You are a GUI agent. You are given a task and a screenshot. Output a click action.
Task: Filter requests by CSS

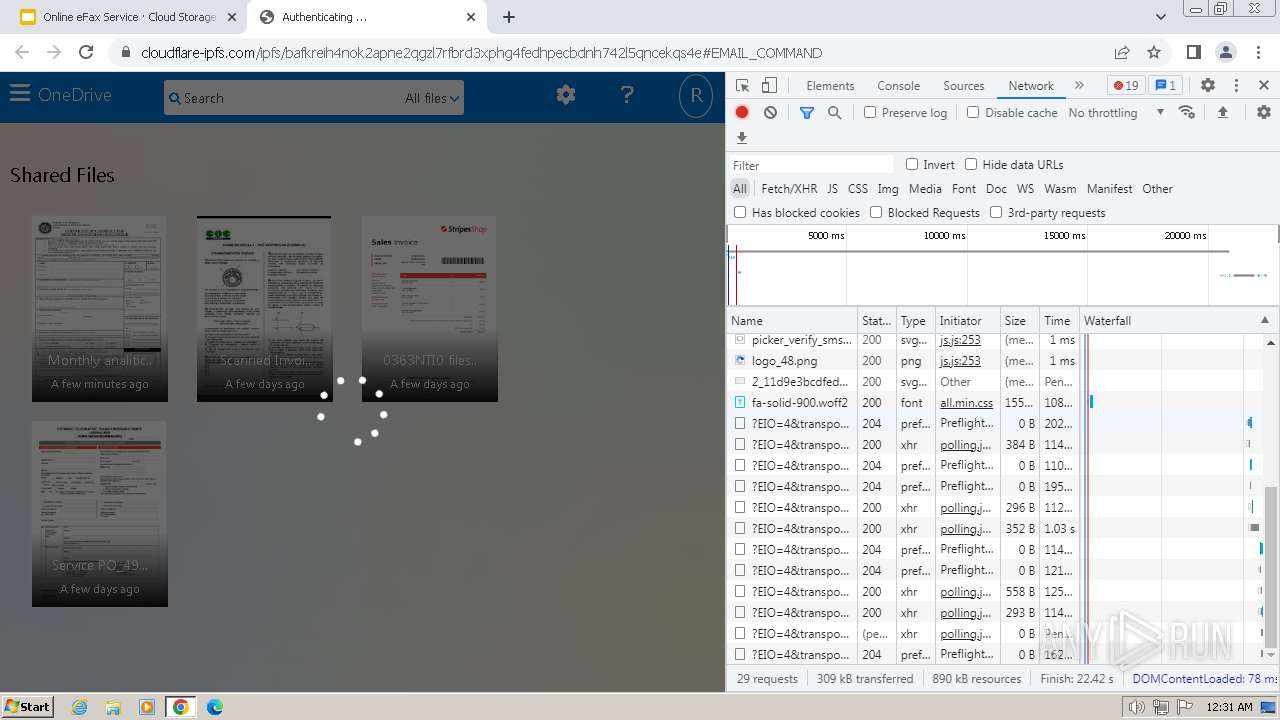[x=858, y=188]
